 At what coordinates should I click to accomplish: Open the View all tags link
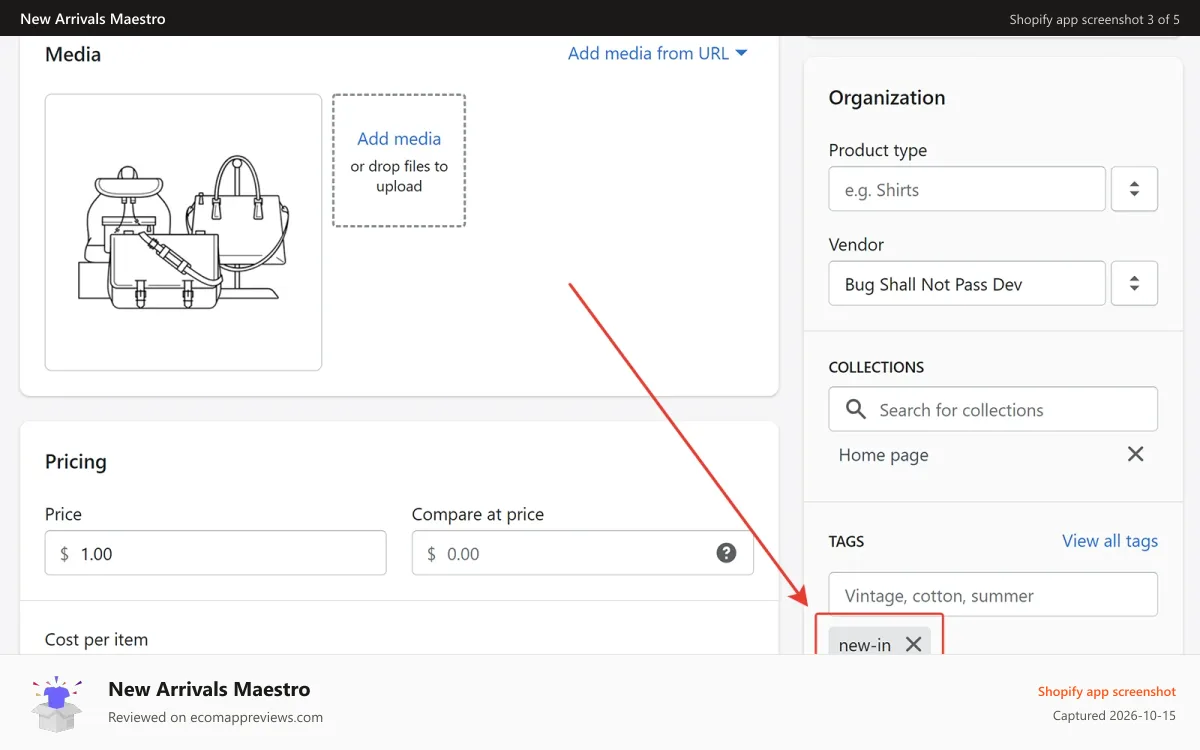point(1110,541)
